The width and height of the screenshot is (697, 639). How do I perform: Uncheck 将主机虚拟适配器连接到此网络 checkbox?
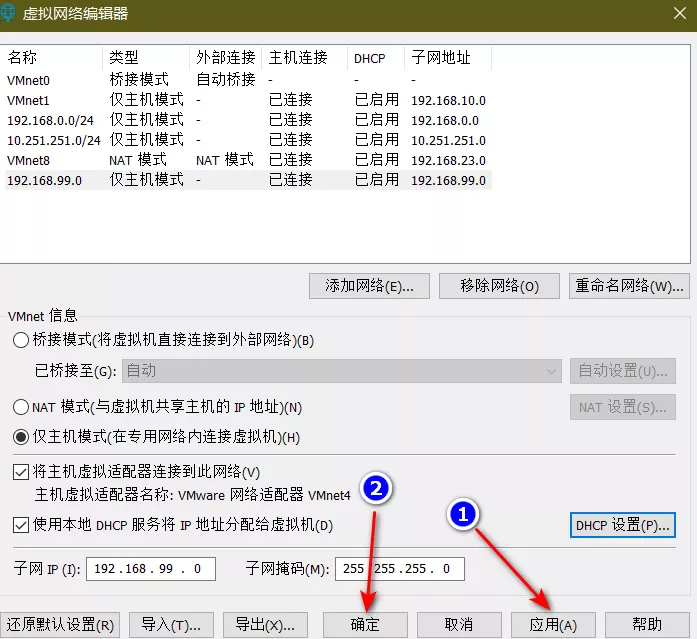coord(21,472)
